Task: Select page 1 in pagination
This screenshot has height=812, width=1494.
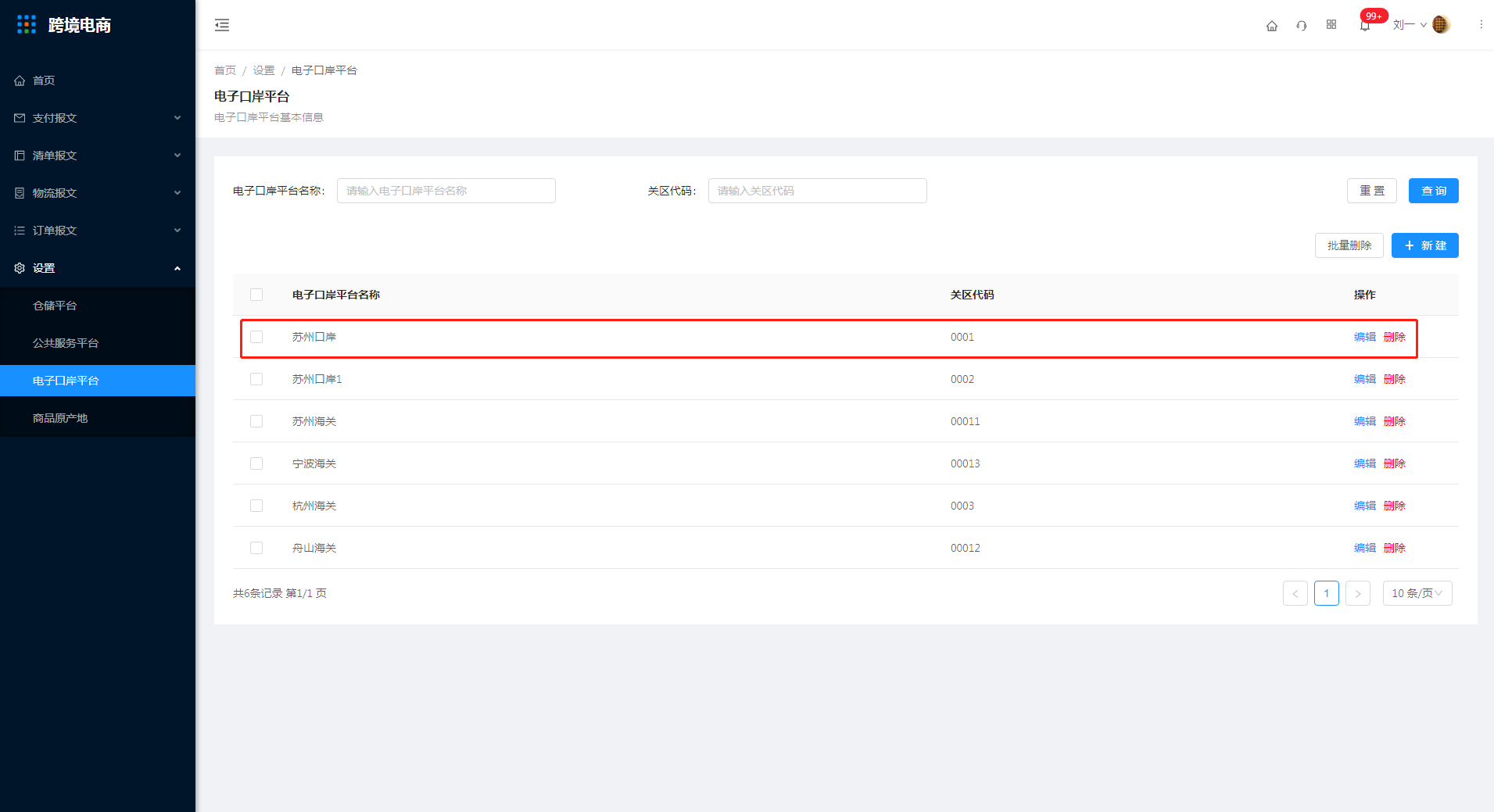Action: tap(1327, 593)
